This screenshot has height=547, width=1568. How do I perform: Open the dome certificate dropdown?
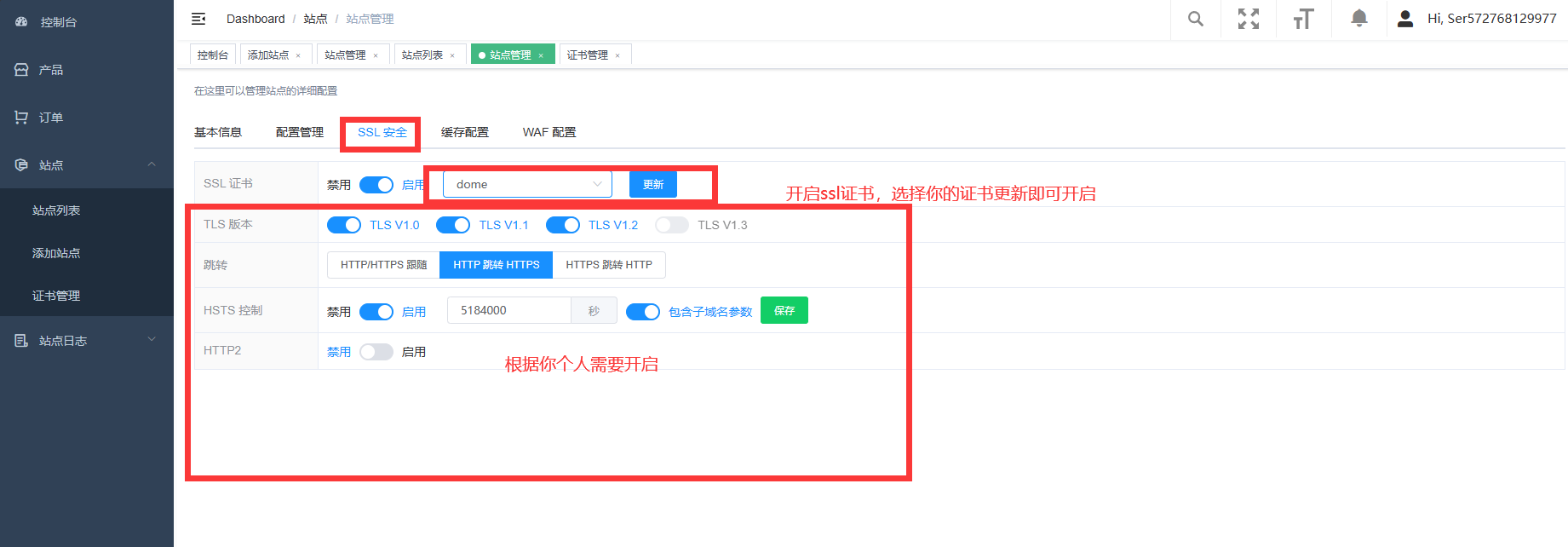(x=527, y=185)
